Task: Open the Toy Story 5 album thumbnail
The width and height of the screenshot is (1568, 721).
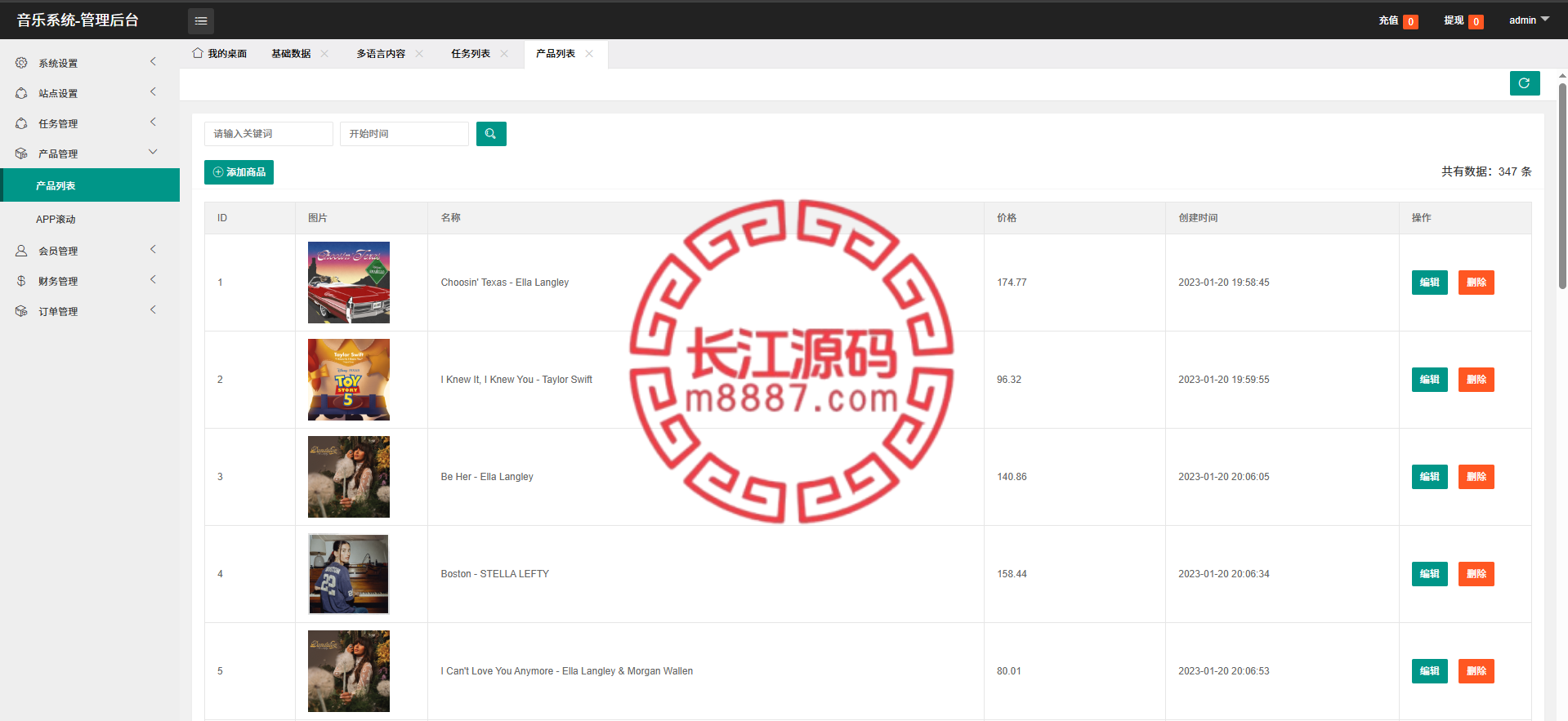Action: click(x=349, y=380)
